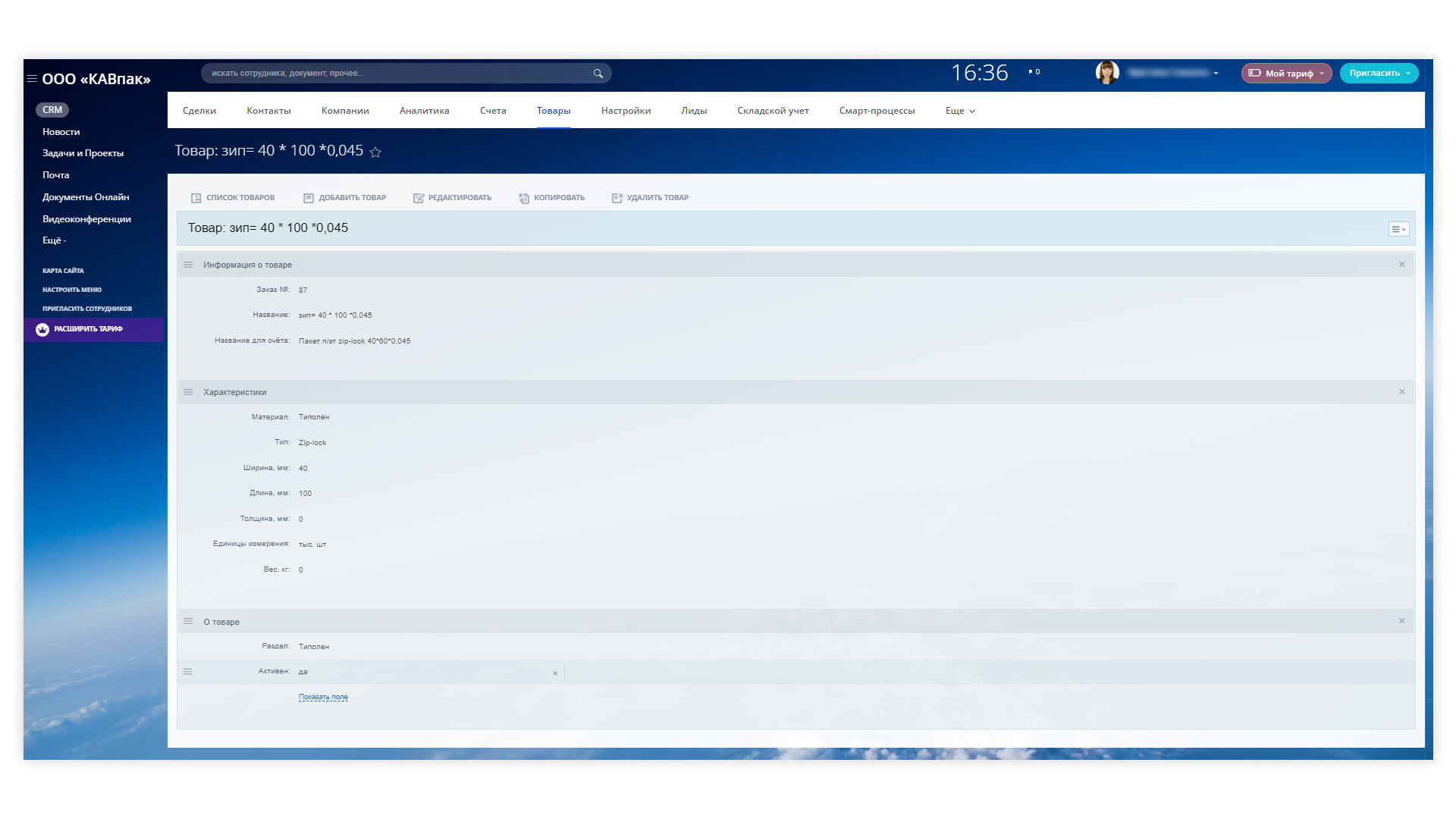This screenshot has height=819, width=1456.
Task: Expand the Еще dropdown in the top menu
Action: point(960,111)
